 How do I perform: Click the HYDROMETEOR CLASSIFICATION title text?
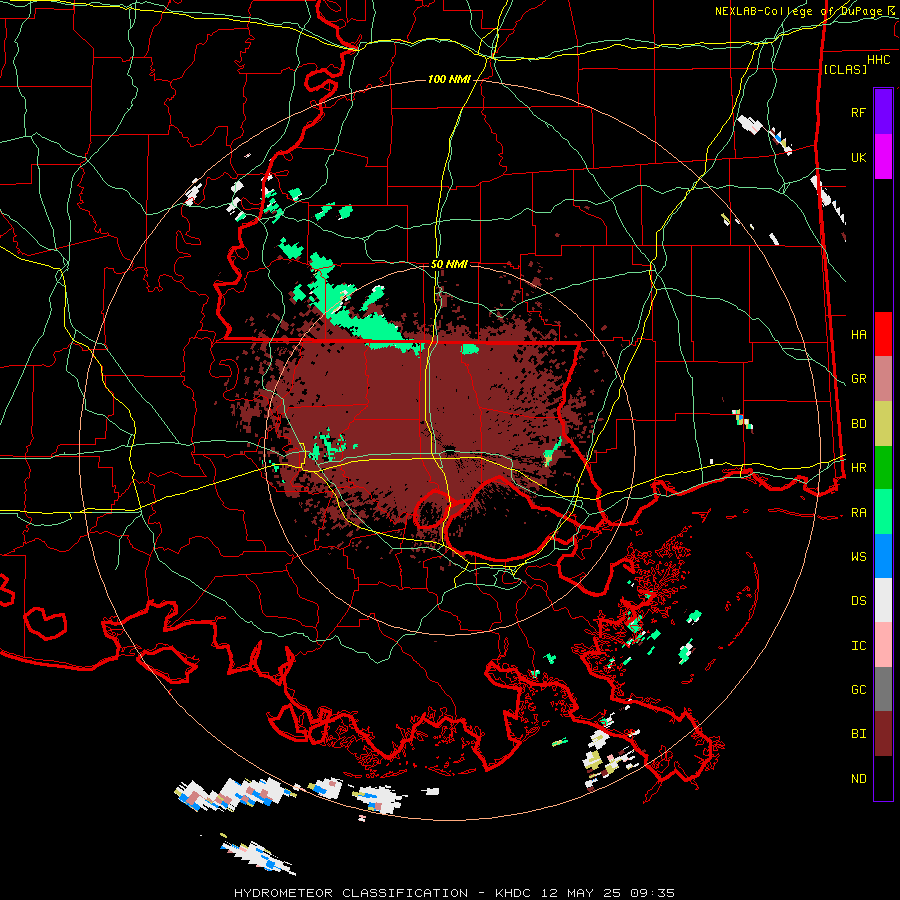coord(351,893)
